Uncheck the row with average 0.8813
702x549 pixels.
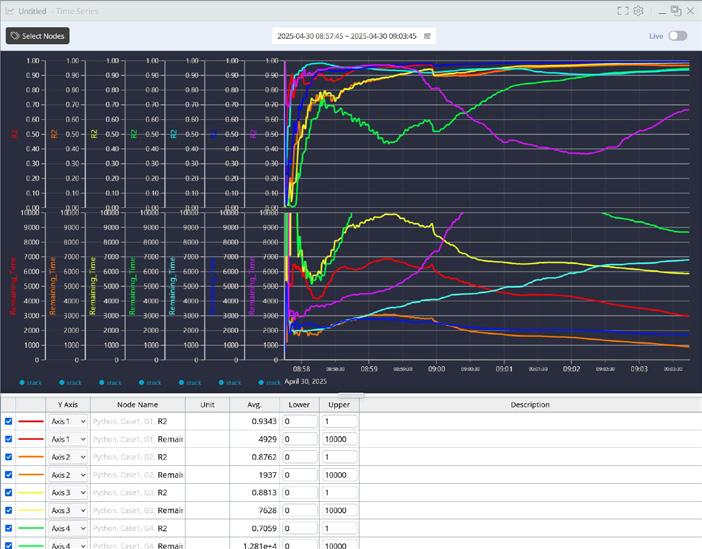(9, 493)
